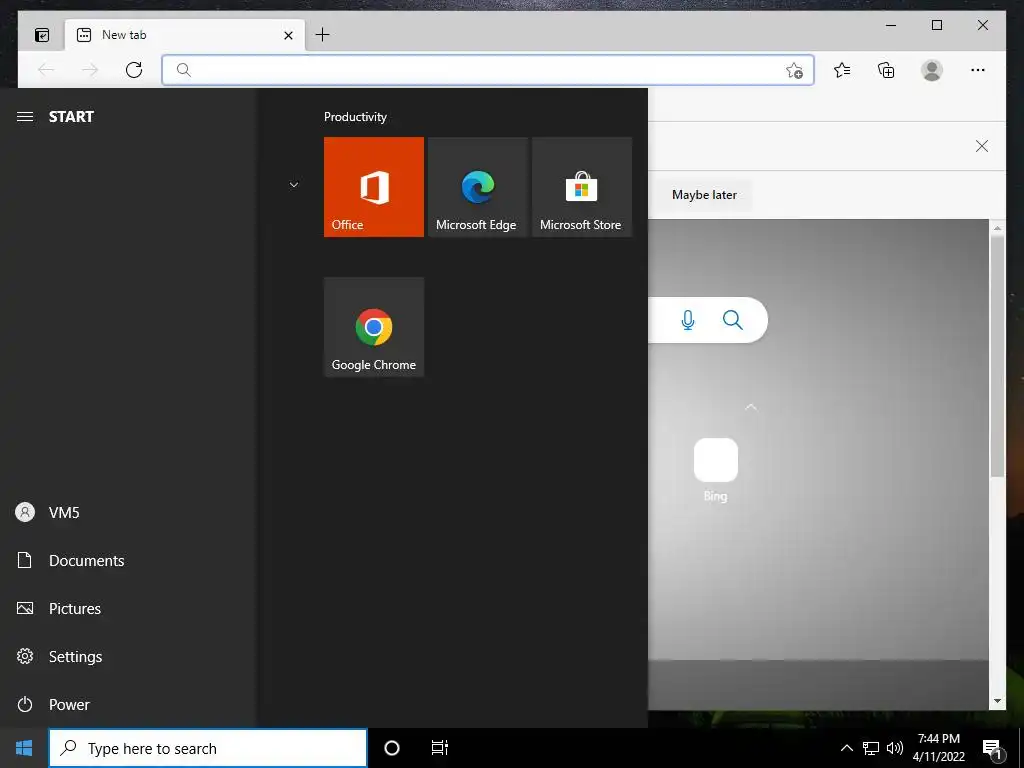Screen dimensions: 1024x768
Task: Close the New tab tab
Action: pos(288,35)
